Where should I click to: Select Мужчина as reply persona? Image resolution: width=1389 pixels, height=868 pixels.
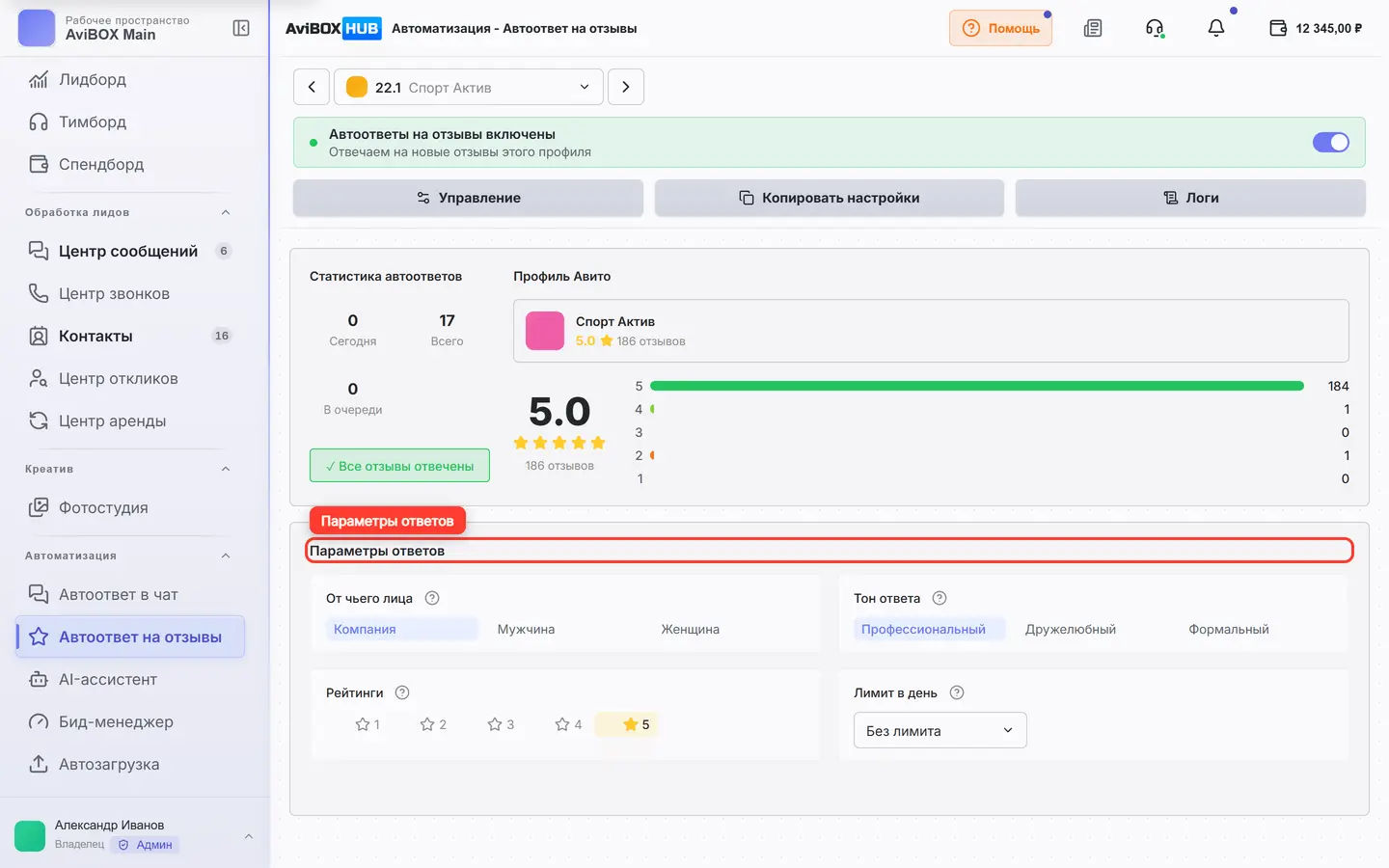pos(526,629)
